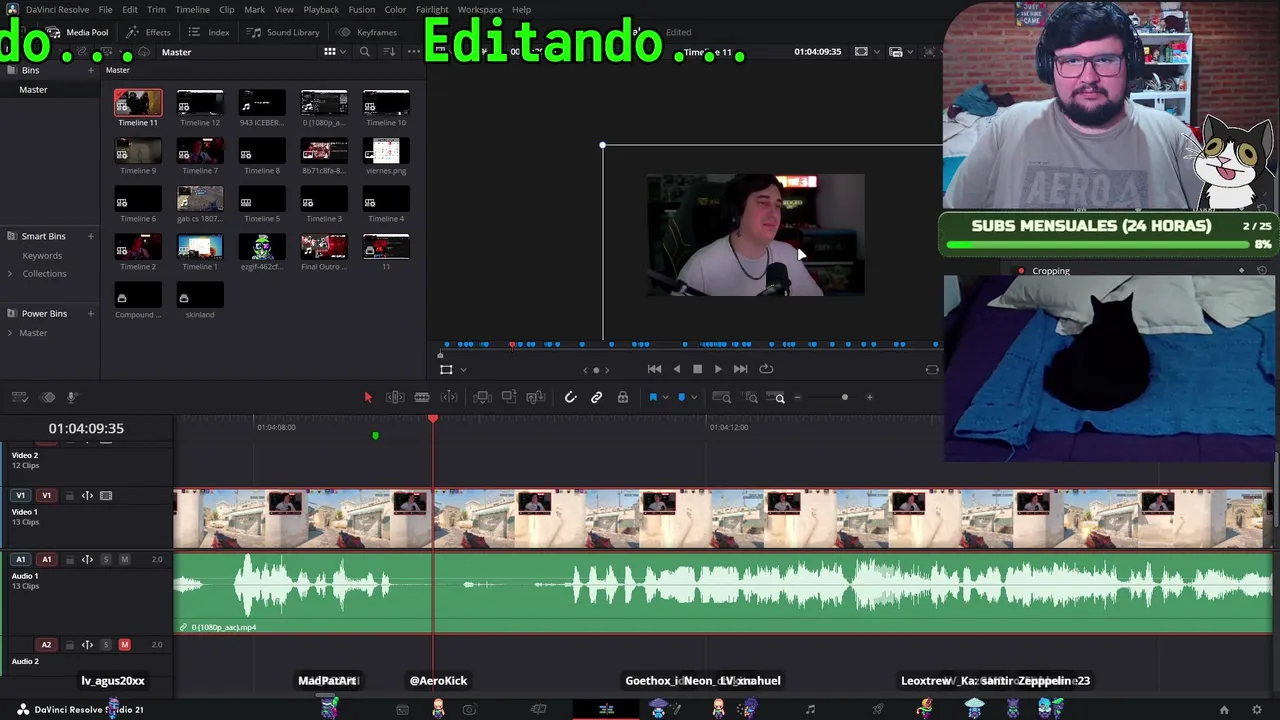Toggle viewer Loop playback
Viewport: 1280px width, 720px height.
point(766,369)
